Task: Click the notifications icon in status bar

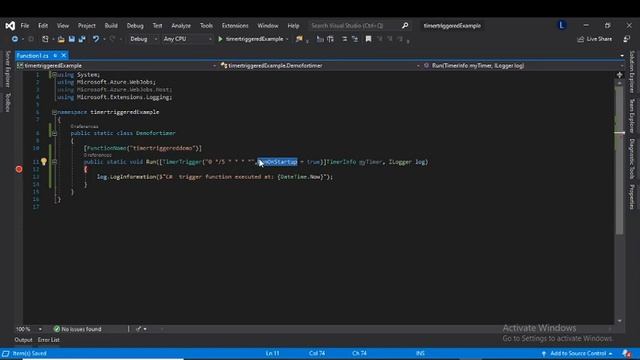Action: click(x=627, y=353)
